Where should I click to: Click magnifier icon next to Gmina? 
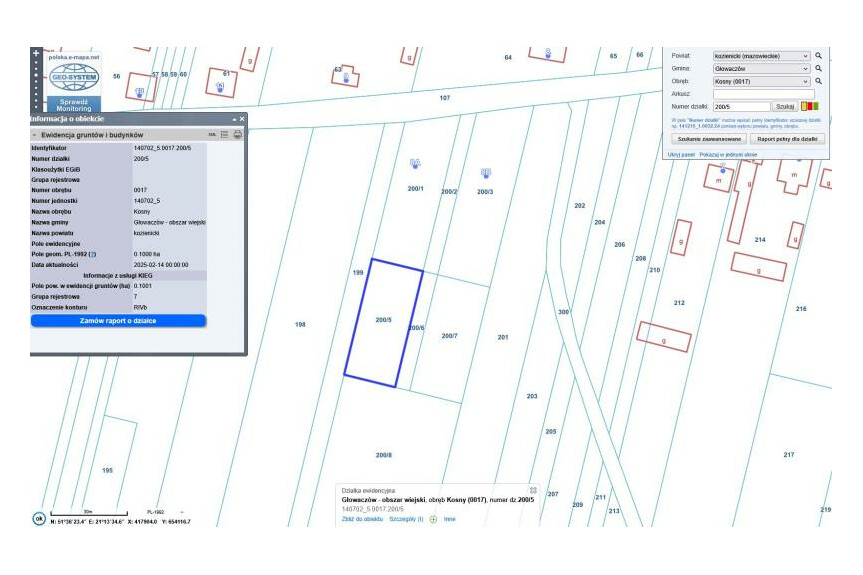[x=818, y=69]
